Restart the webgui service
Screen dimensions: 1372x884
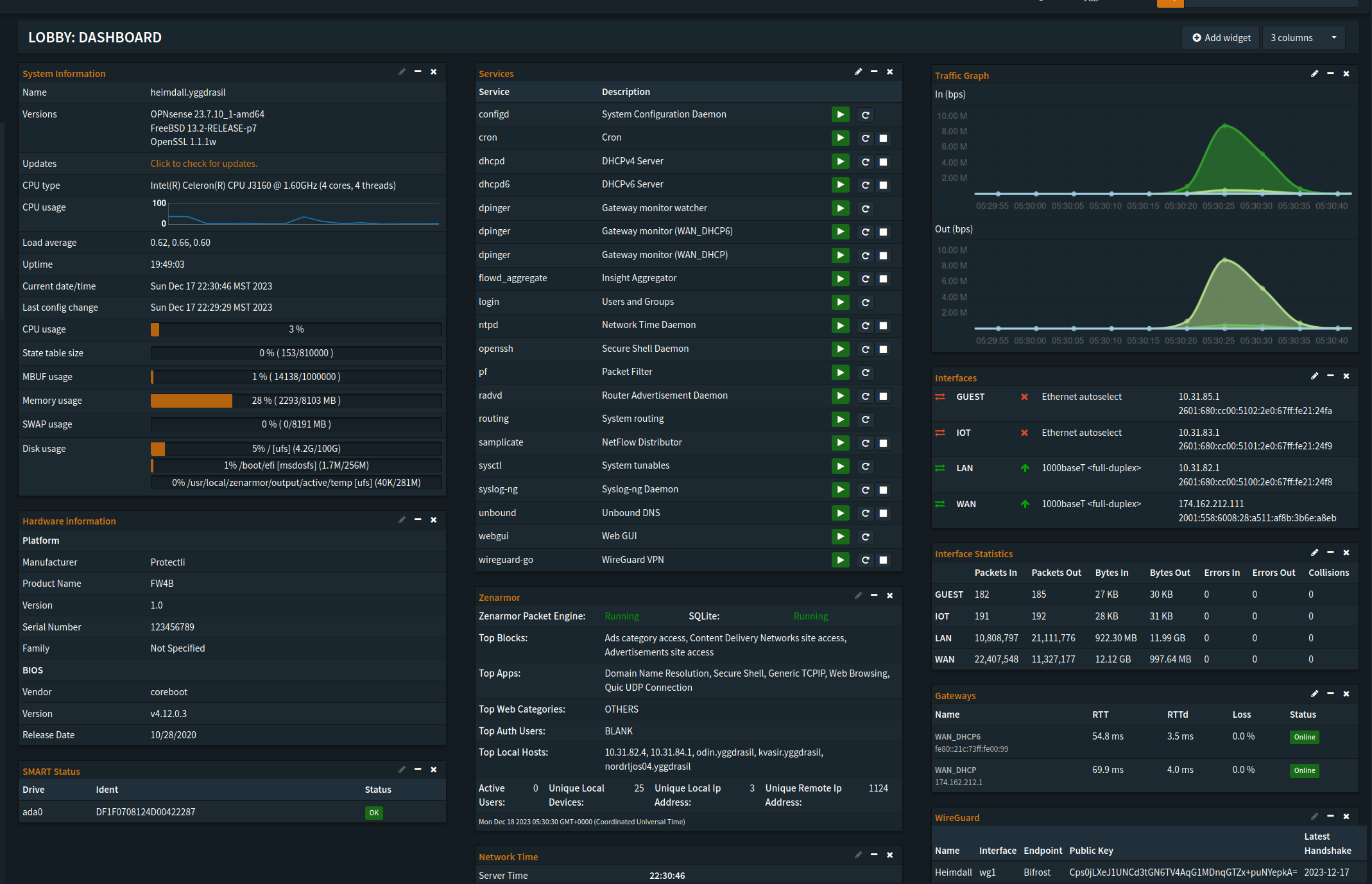tap(865, 537)
